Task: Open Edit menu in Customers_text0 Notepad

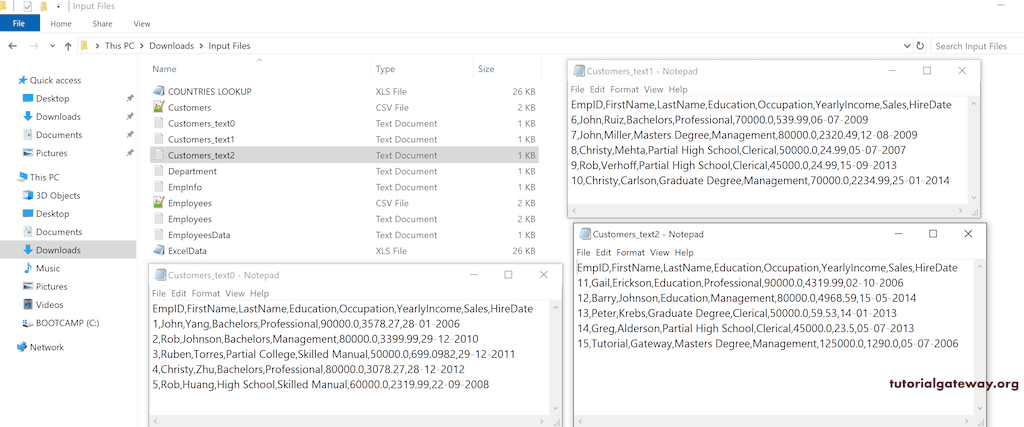Action: 178,294
